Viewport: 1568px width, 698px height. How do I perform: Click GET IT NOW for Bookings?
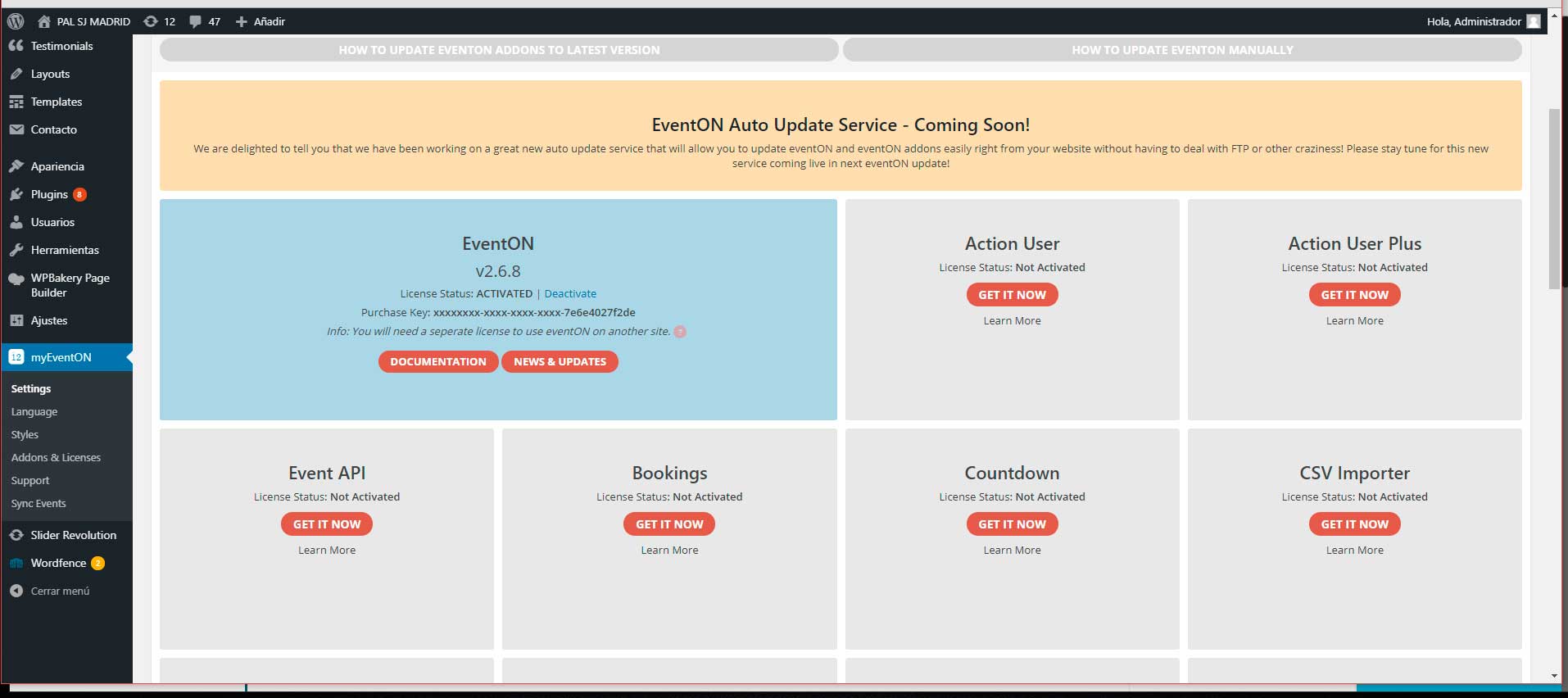(669, 524)
